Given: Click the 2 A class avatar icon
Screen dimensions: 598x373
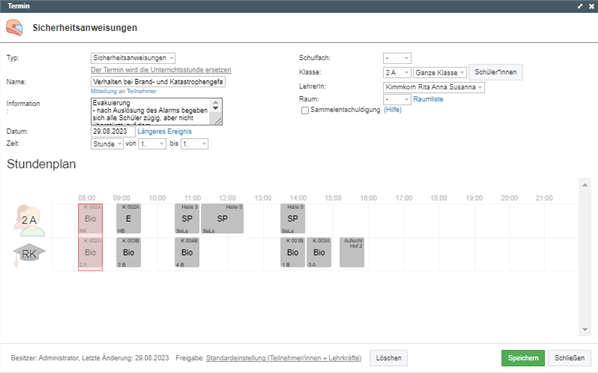Looking at the screenshot, I should tap(29, 220).
